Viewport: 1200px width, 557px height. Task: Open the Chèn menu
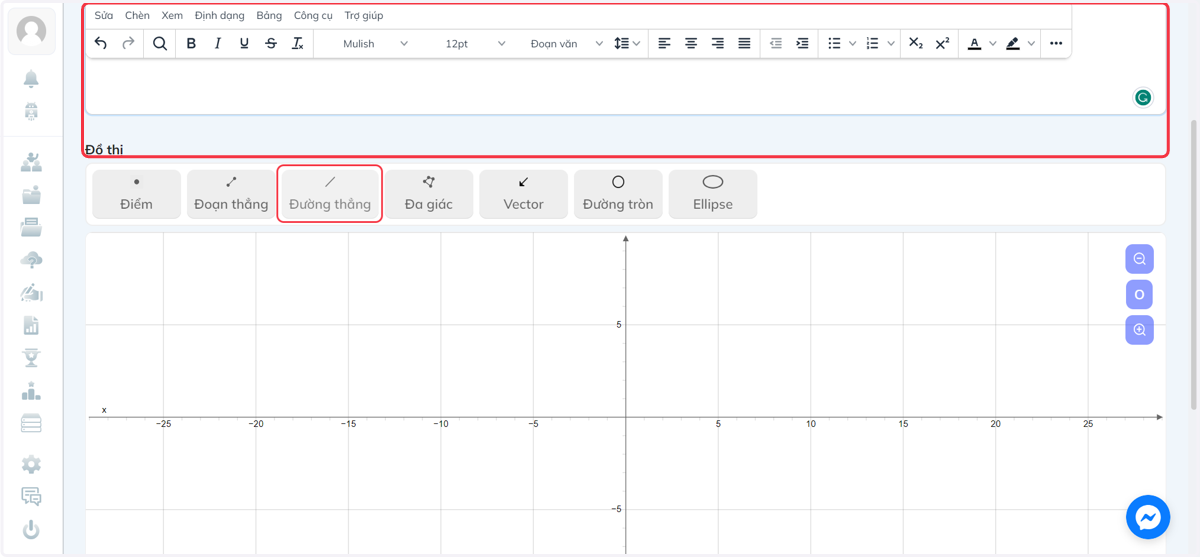pos(137,16)
